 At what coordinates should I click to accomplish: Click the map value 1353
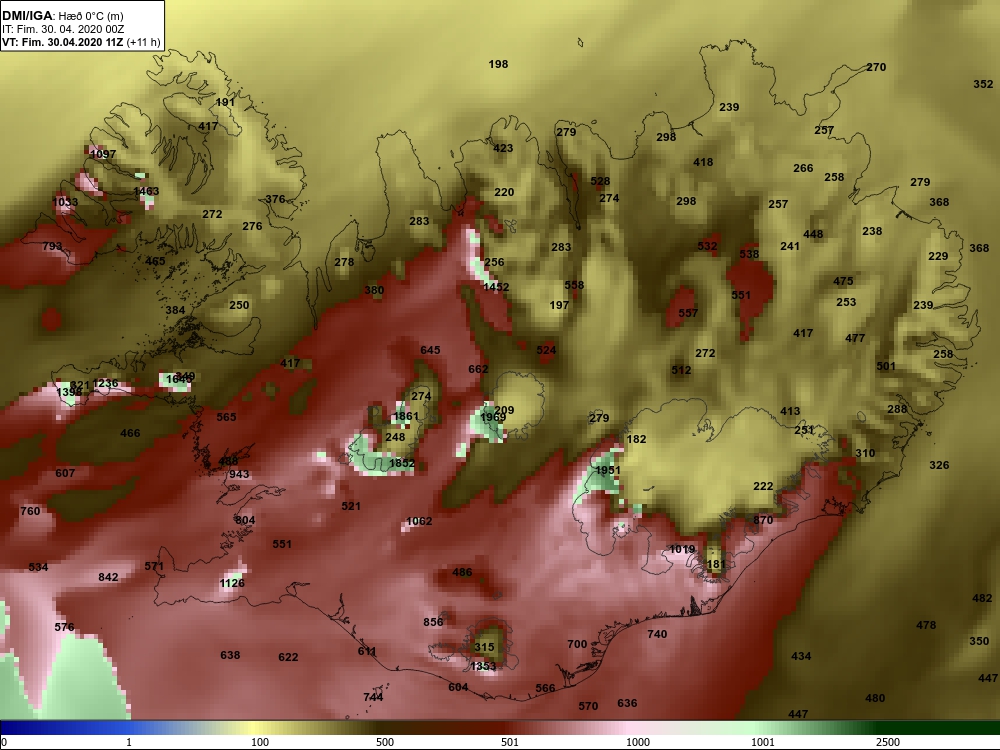click(x=483, y=666)
